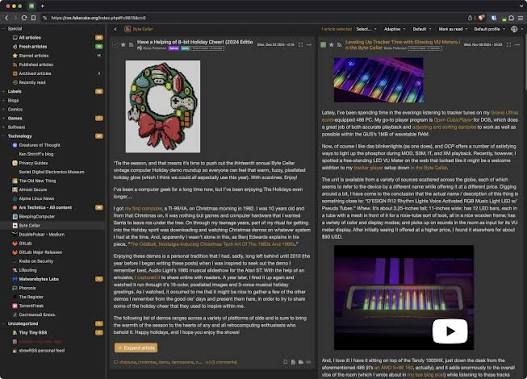527x379 pixels.
Task: Open the Holiday Cheer article title link
Action: [195, 42]
